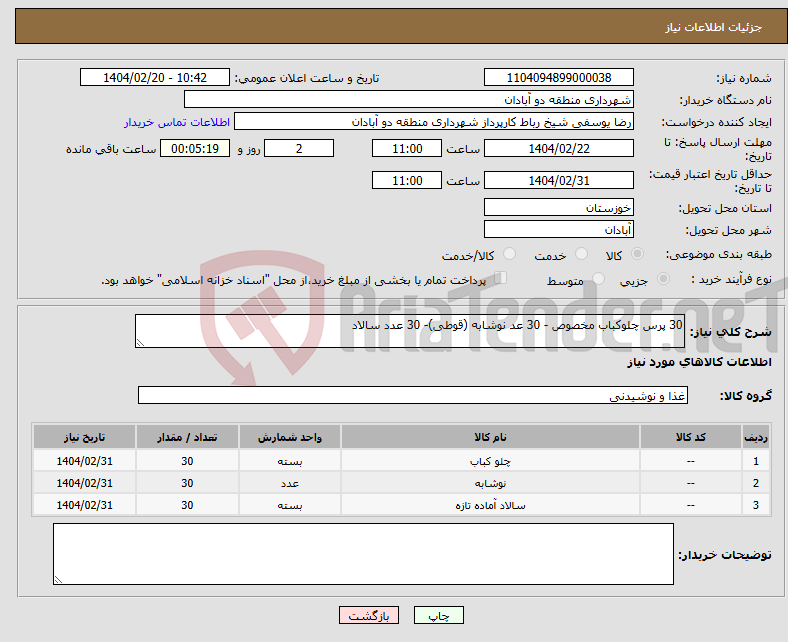Click row number 1 cell

(756, 461)
